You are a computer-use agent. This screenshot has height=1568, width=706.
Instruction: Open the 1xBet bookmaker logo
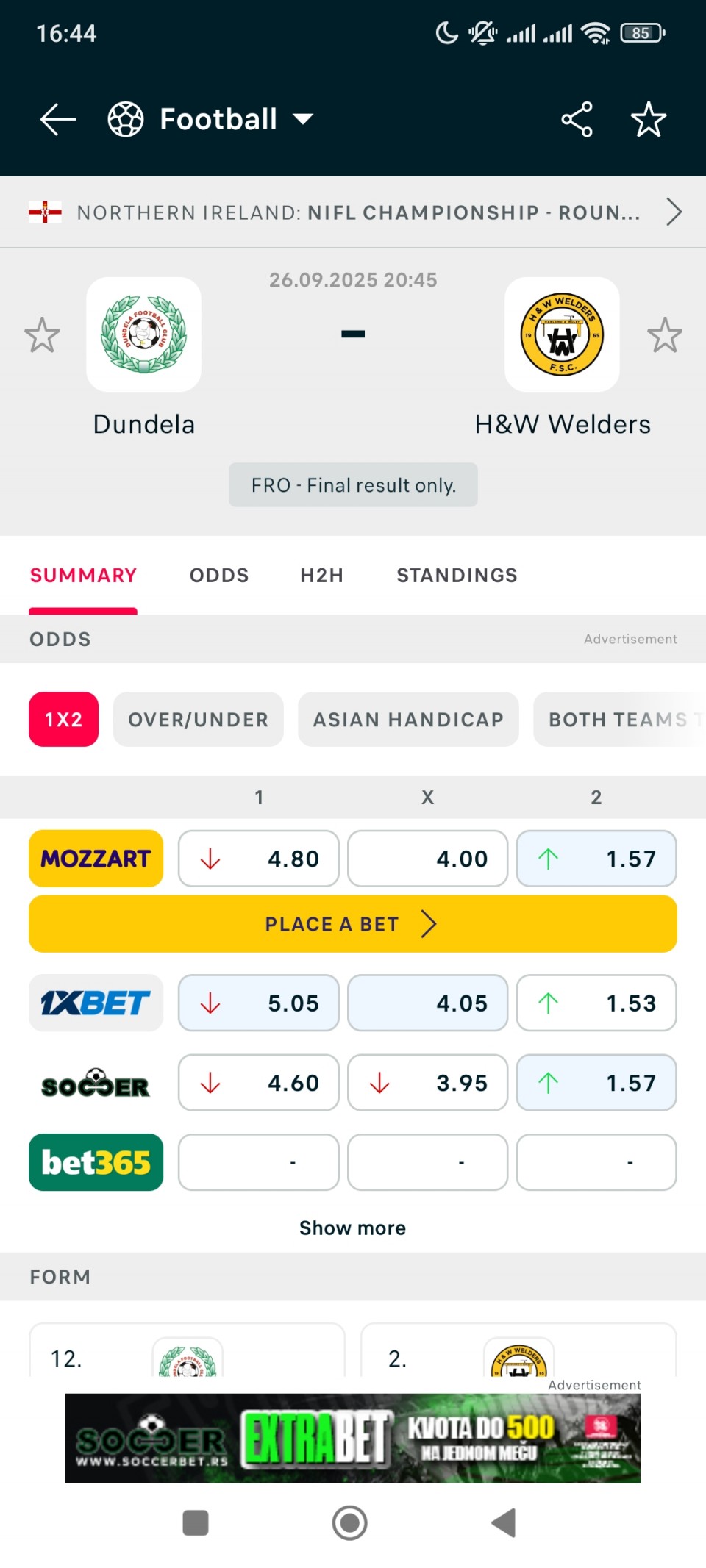(96, 1003)
